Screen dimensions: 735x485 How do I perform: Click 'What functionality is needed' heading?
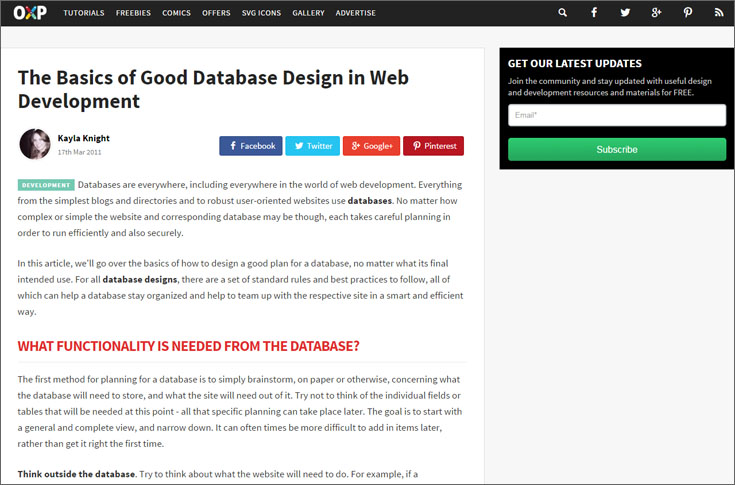click(188, 346)
